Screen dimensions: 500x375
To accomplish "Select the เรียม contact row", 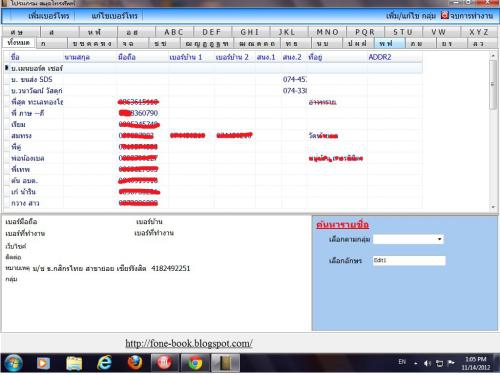I will 213,124.
